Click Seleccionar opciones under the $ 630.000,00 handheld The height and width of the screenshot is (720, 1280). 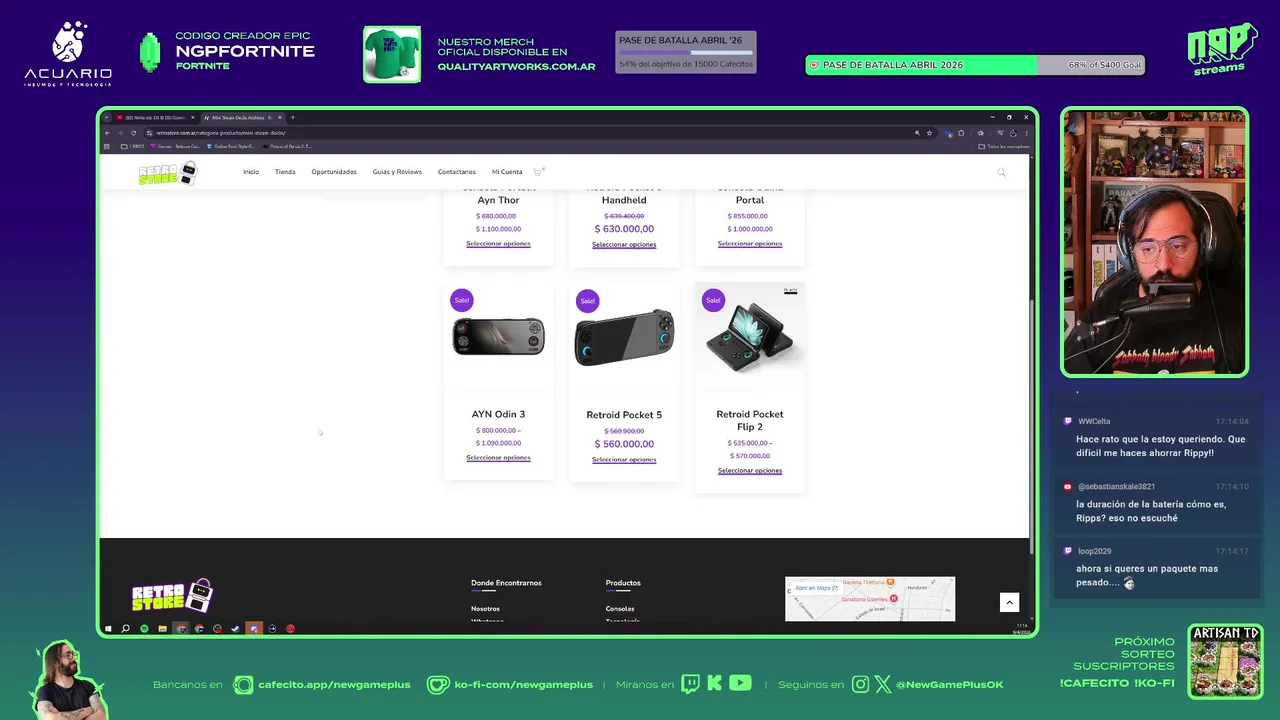pyautogui.click(x=624, y=245)
